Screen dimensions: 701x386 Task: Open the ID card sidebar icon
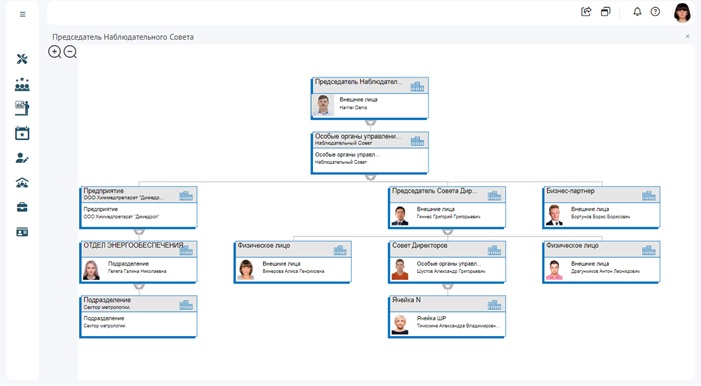[x=22, y=232]
